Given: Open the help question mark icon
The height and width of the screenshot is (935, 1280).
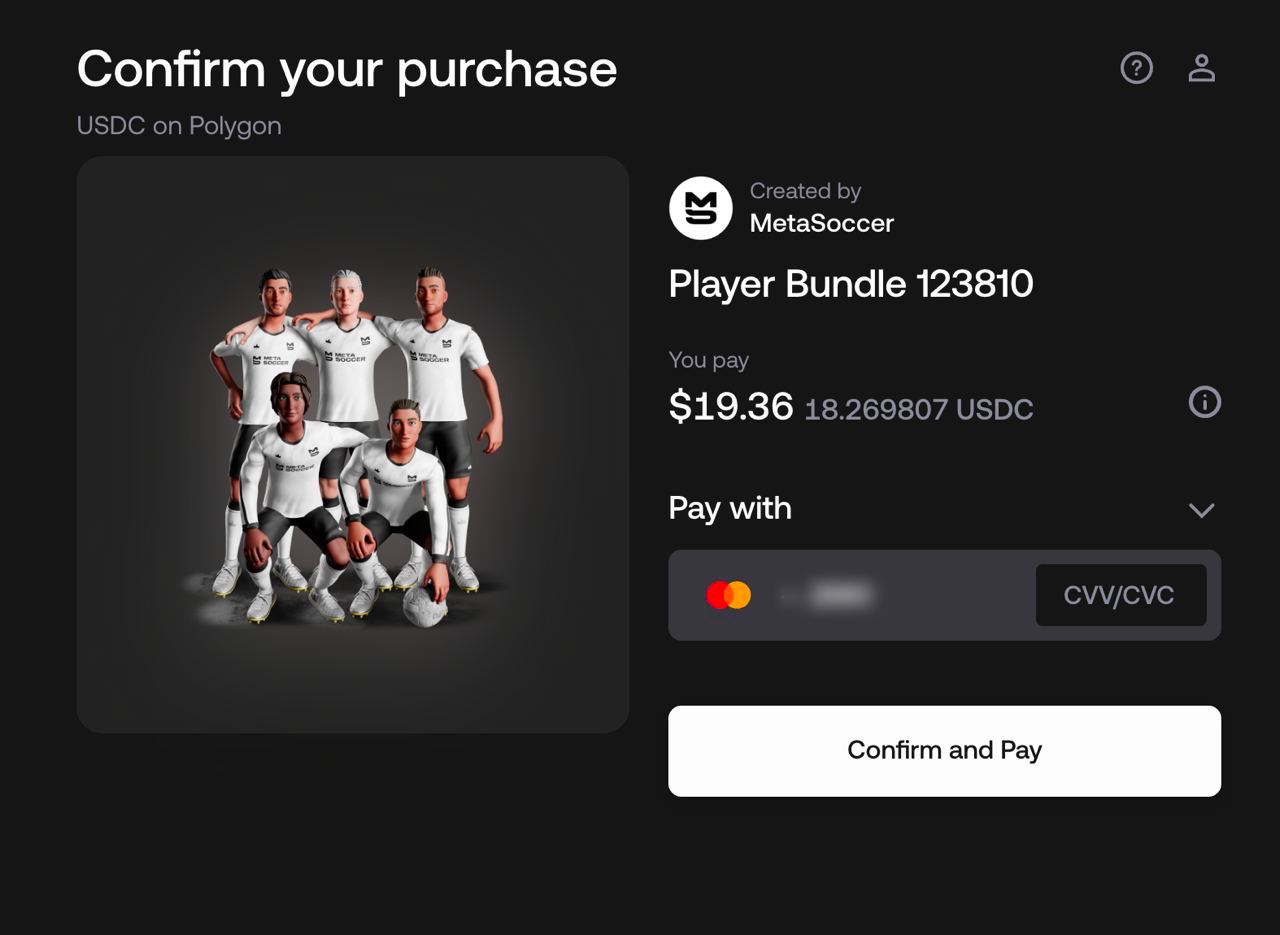Looking at the screenshot, I should point(1136,68).
